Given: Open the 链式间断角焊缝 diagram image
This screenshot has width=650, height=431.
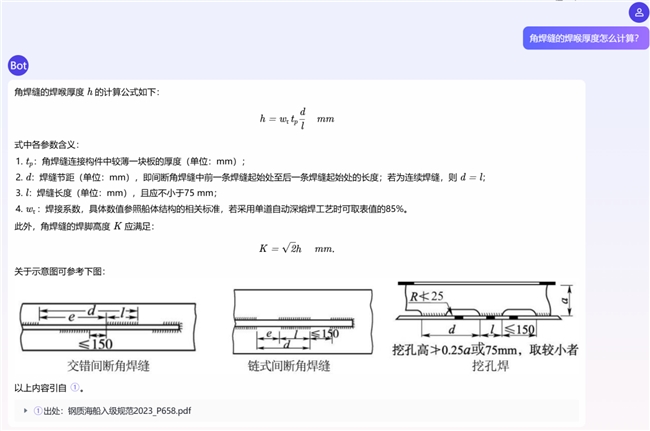Looking at the screenshot, I should click(296, 330).
